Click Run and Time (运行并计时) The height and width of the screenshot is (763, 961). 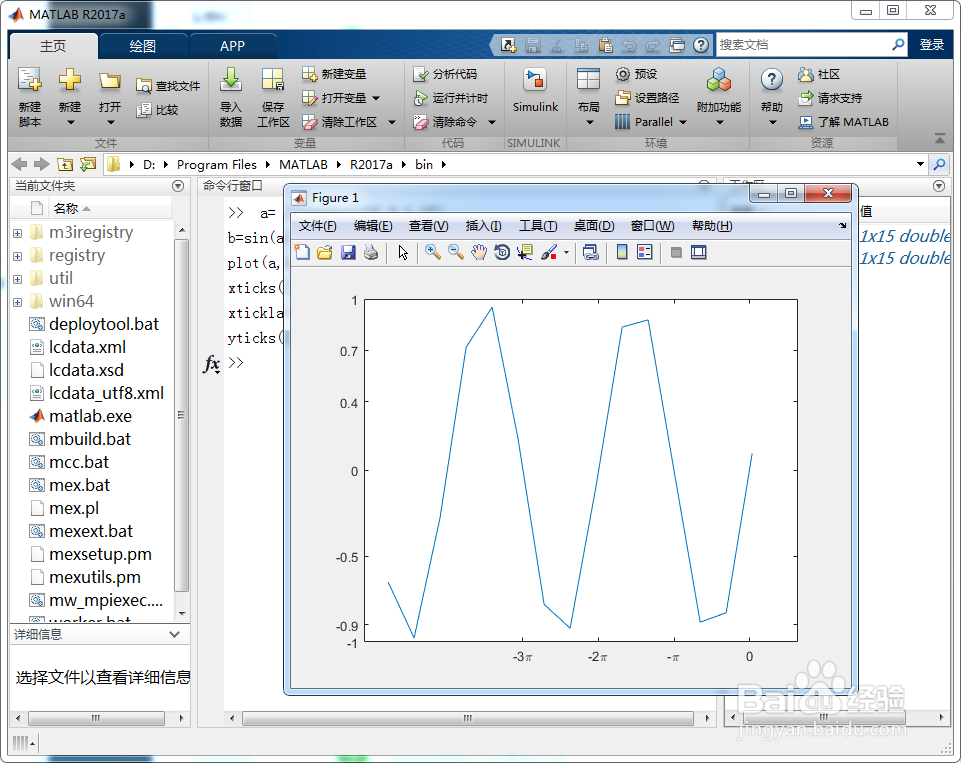point(451,98)
